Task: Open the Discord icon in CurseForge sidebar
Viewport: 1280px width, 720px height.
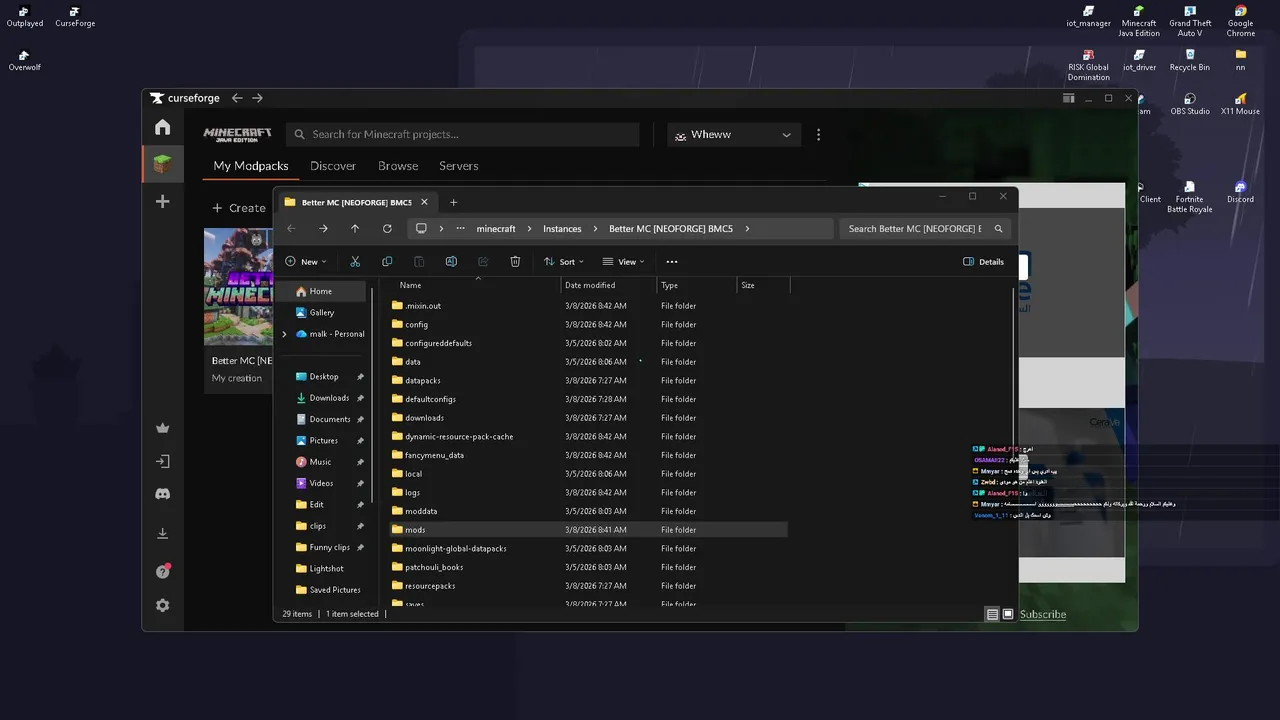Action: click(x=162, y=494)
